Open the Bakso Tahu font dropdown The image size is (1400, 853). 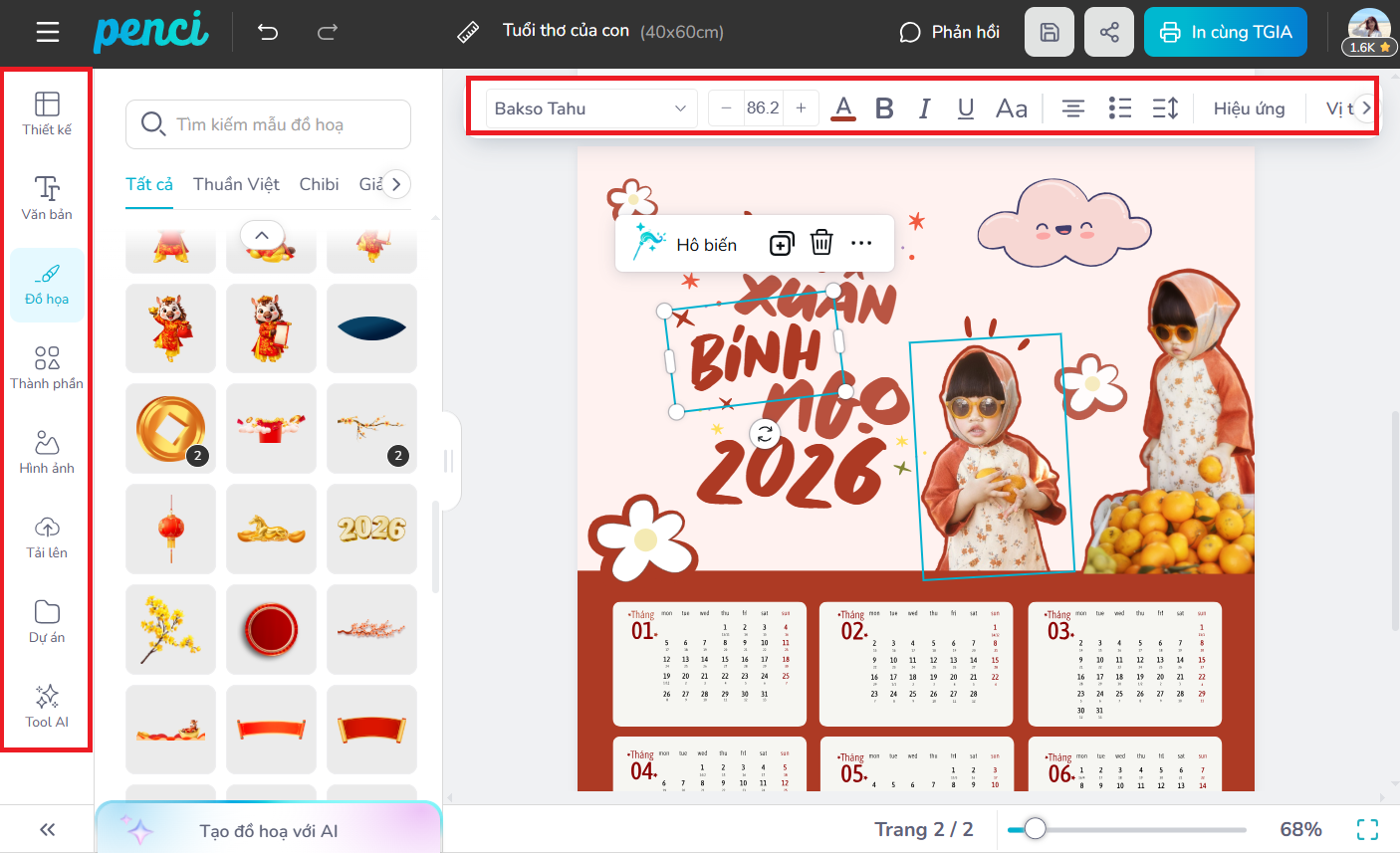[590, 108]
